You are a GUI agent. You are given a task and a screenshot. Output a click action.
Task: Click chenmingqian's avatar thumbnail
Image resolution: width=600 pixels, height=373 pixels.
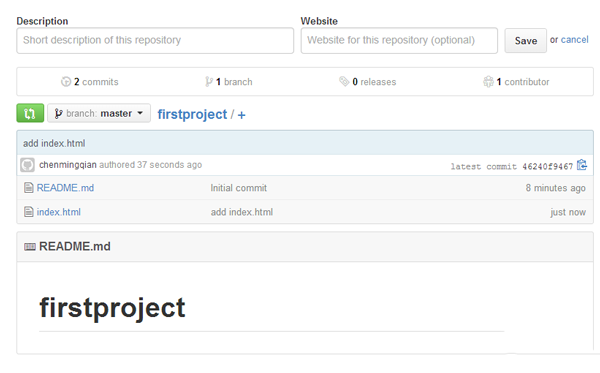(28, 165)
